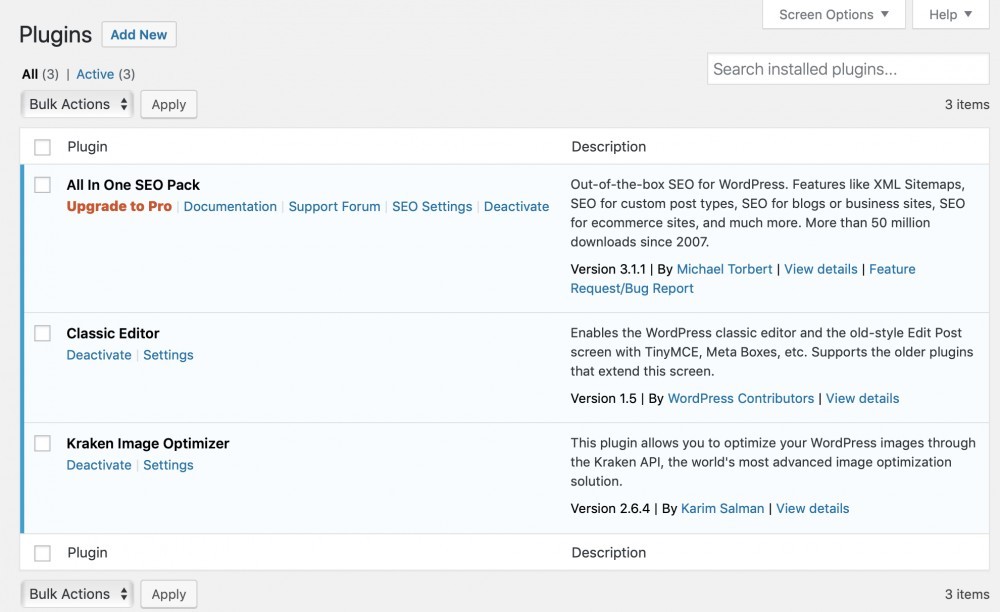Open Karim Salman author link
The image size is (1000, 612).
(x=722, y=509)
